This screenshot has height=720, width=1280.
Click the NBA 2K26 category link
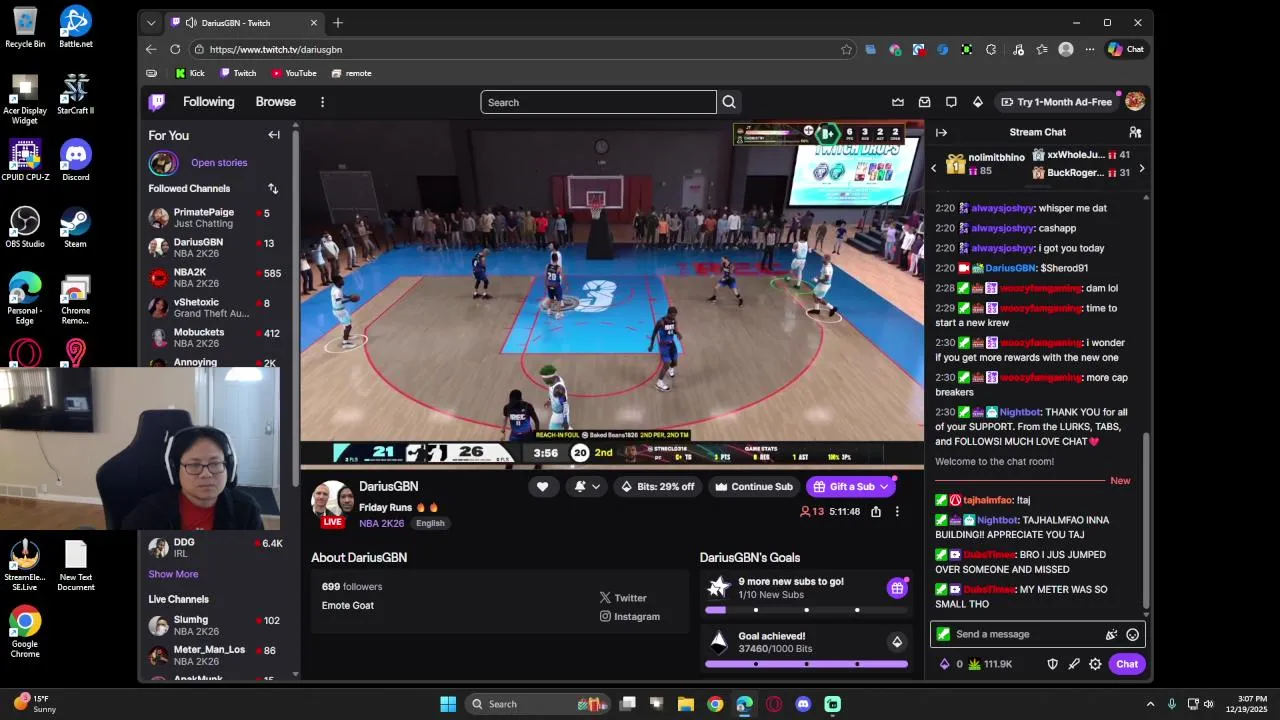pyautogui.click(x=382, y=523)
